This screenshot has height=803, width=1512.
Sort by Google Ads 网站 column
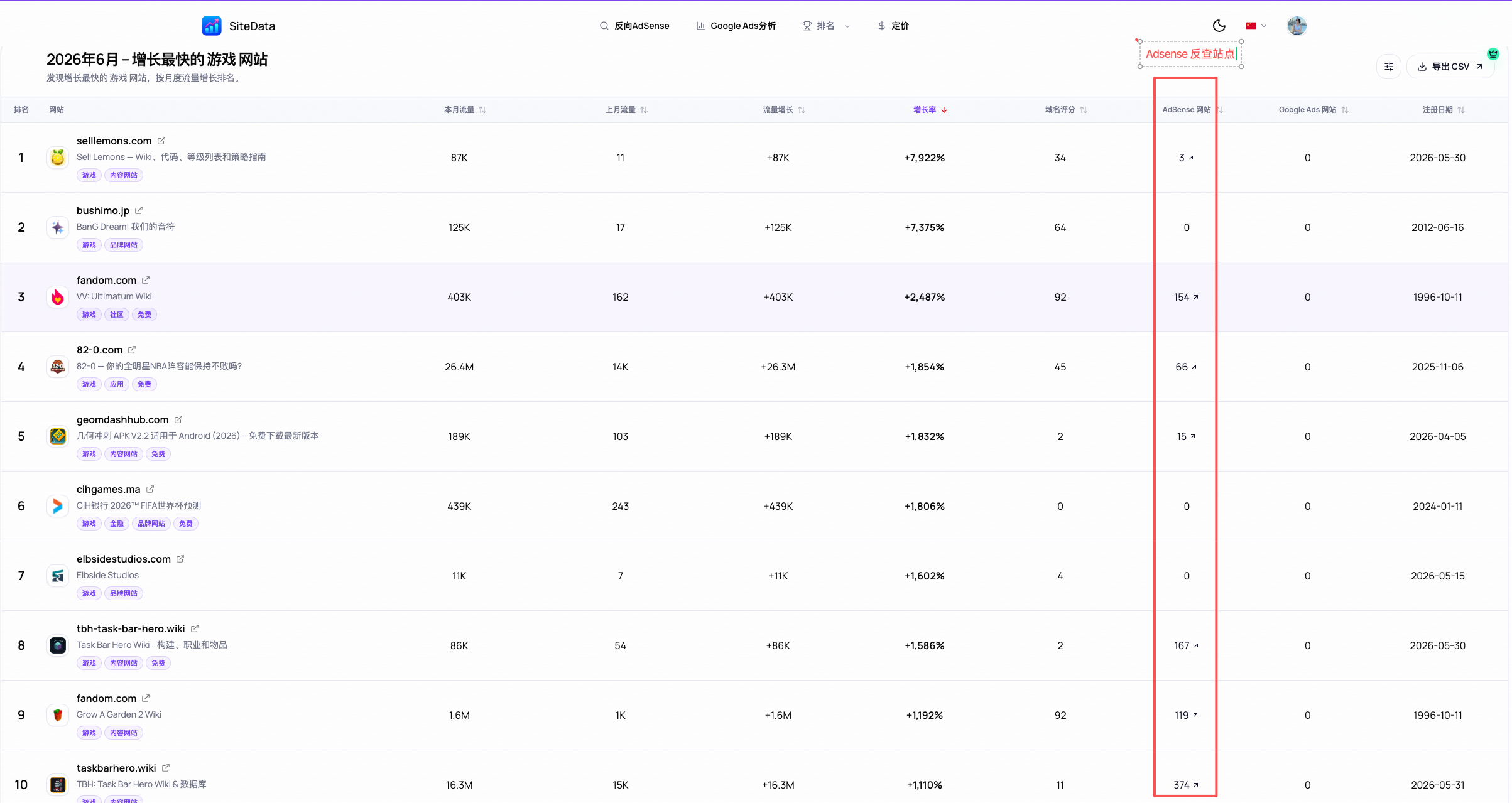[1313, 110]
